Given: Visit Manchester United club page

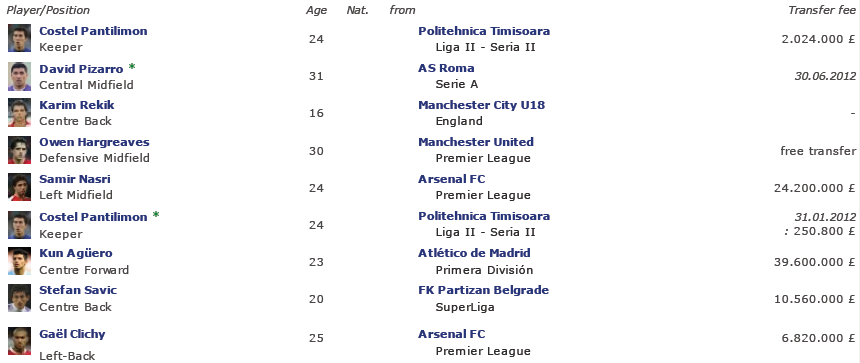Looking at the screenshot, I should click(x=476, y=142).
